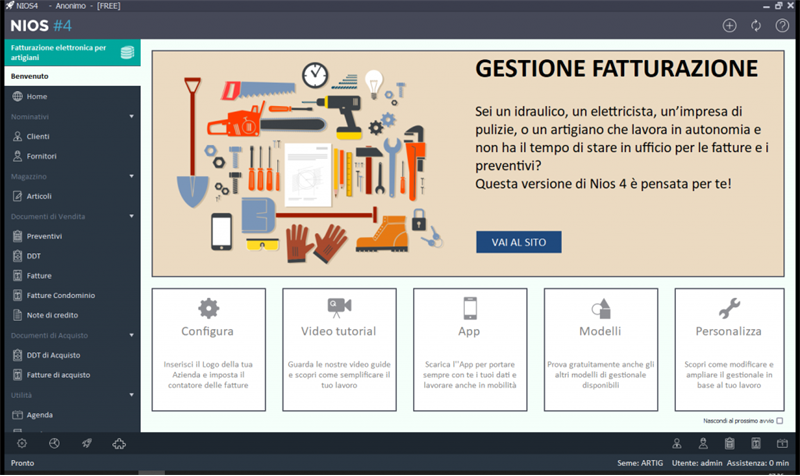Open the Video tutorial card
This screenshot has height=476, width=800.
click(x=339, y=349)
